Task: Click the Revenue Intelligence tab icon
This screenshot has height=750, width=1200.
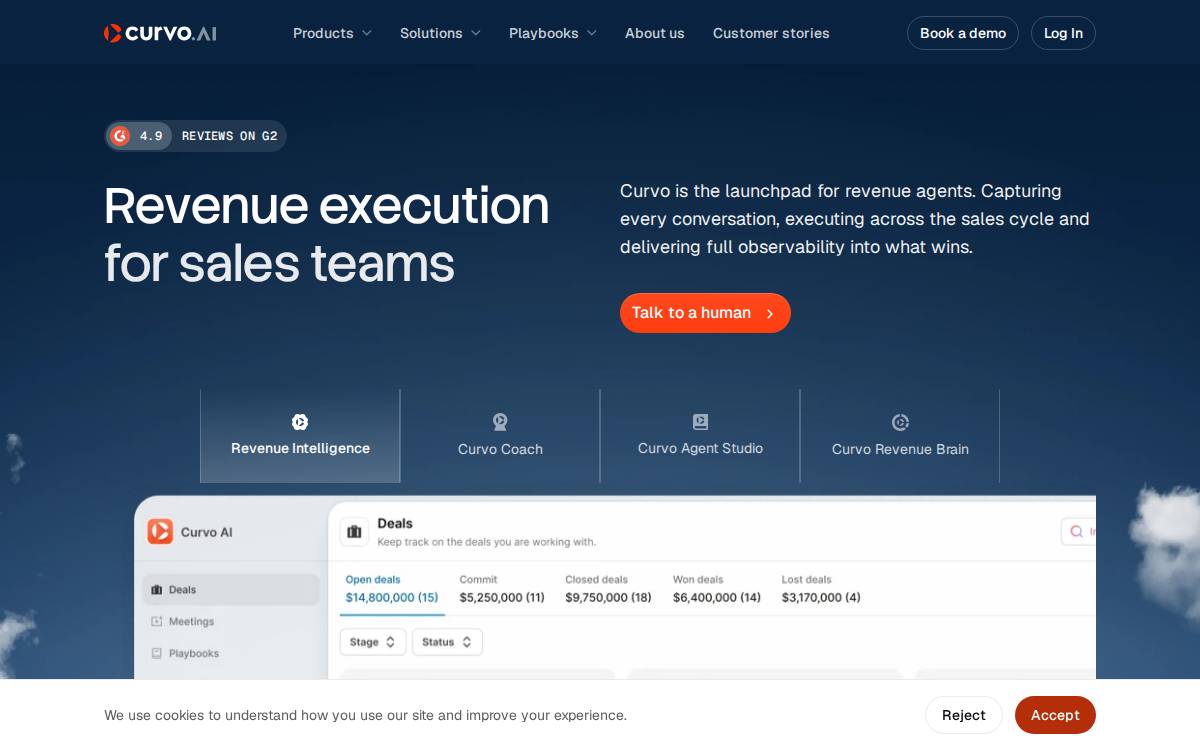Action: 300,422
